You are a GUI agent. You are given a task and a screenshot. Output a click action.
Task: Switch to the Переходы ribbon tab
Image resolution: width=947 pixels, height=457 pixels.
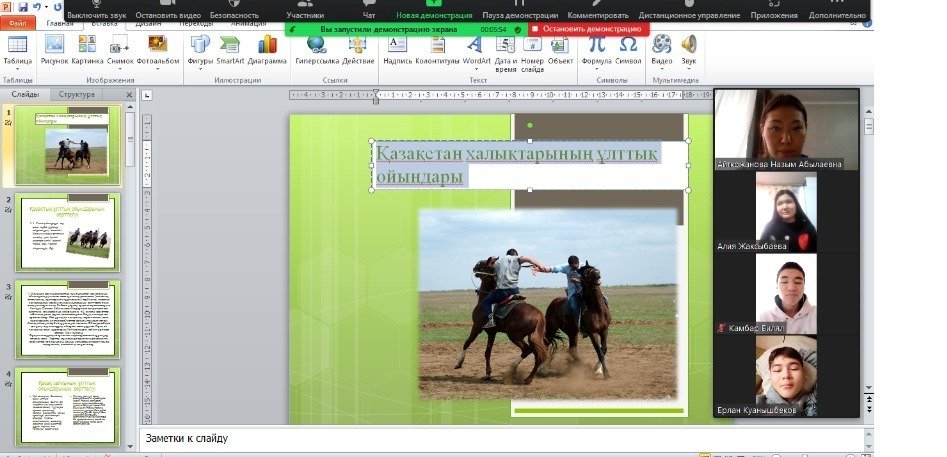pyautogui.click(x=196, y=24)
